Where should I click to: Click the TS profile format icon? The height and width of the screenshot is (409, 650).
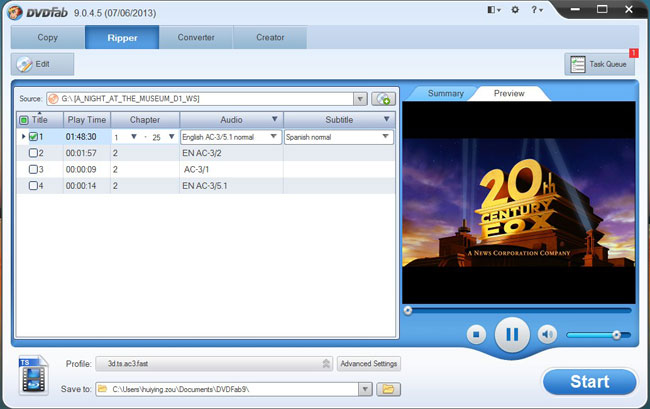click(33, 375)
